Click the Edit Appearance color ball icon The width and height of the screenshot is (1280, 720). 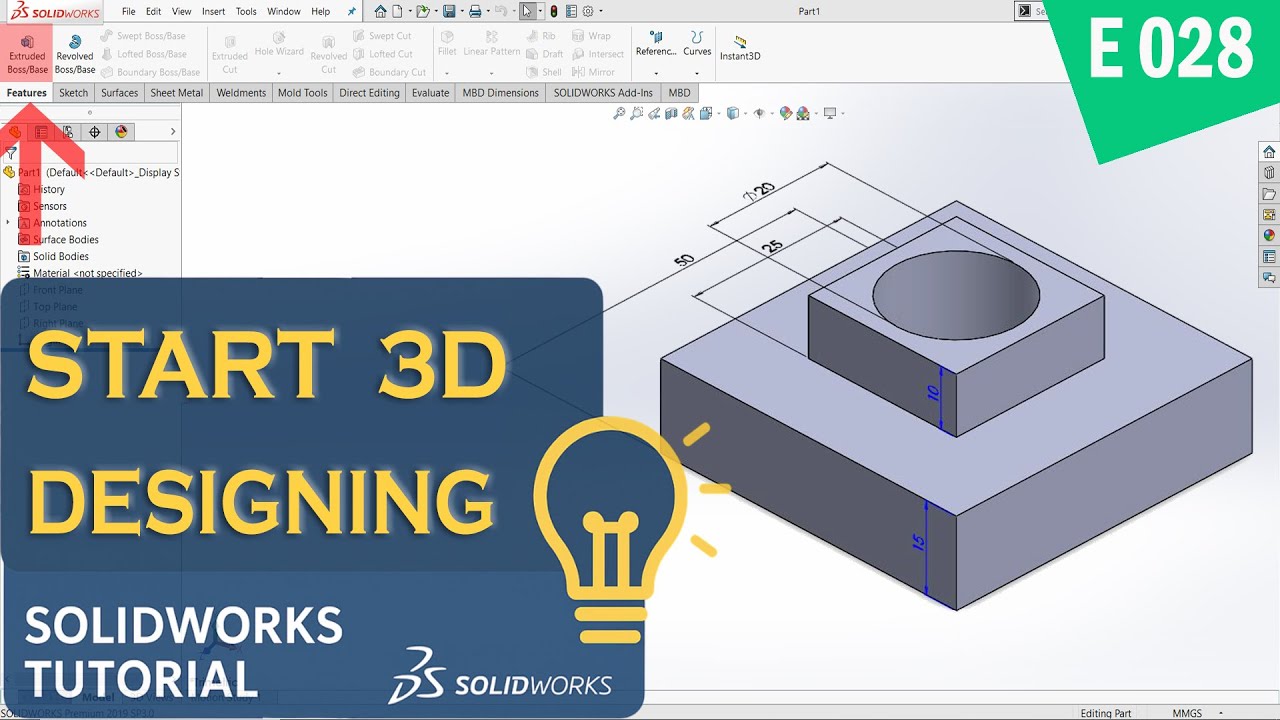786,113
